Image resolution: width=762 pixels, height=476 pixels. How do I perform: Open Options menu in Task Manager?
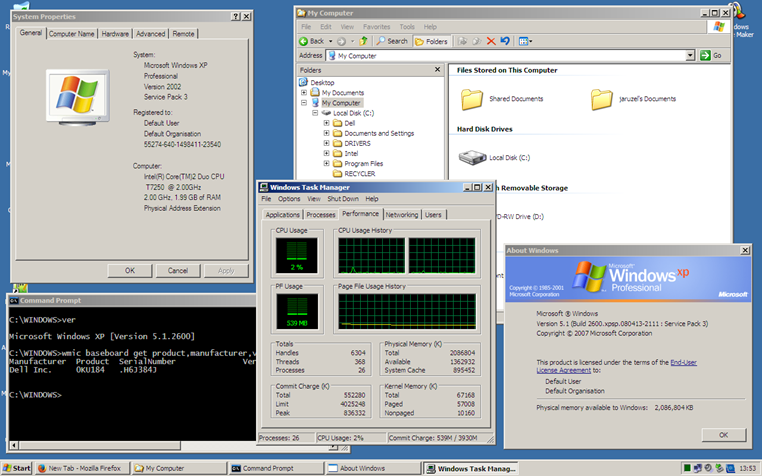[289, 199]
